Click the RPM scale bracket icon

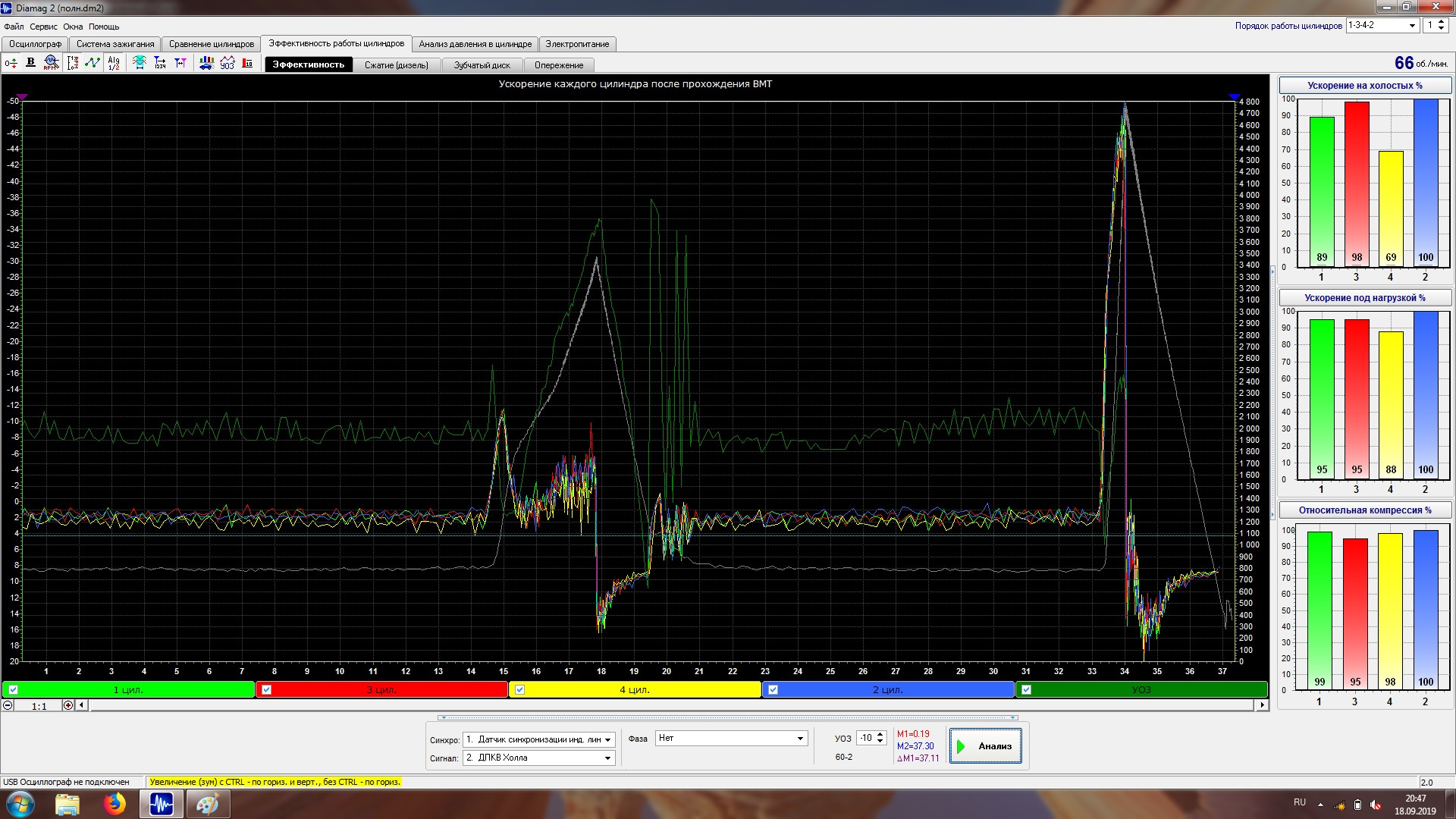click(73, 63)
